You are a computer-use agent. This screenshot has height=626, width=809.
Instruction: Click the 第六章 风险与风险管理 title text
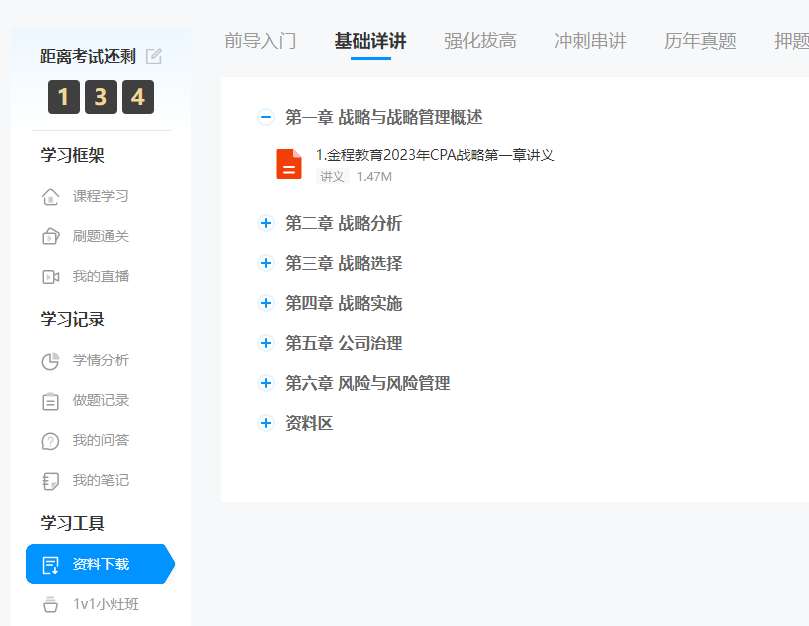coord(367,383)
